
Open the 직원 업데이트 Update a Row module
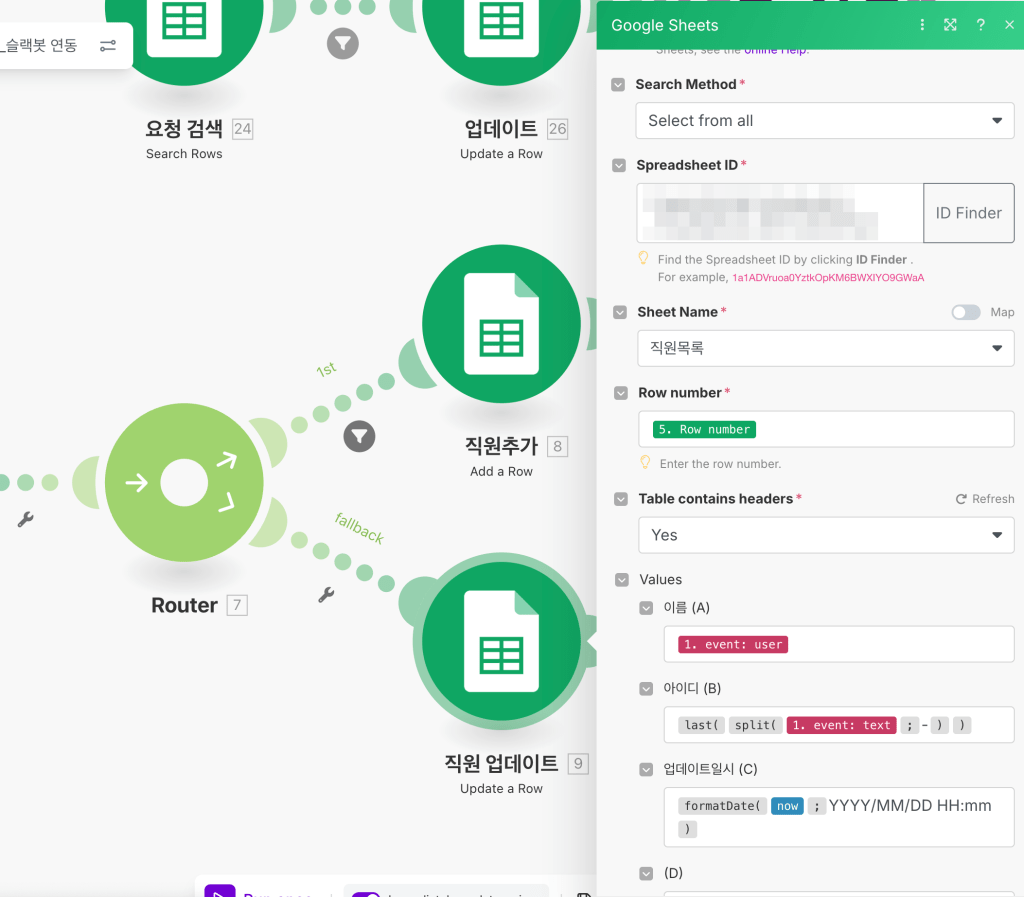click(x=501, y=641)
